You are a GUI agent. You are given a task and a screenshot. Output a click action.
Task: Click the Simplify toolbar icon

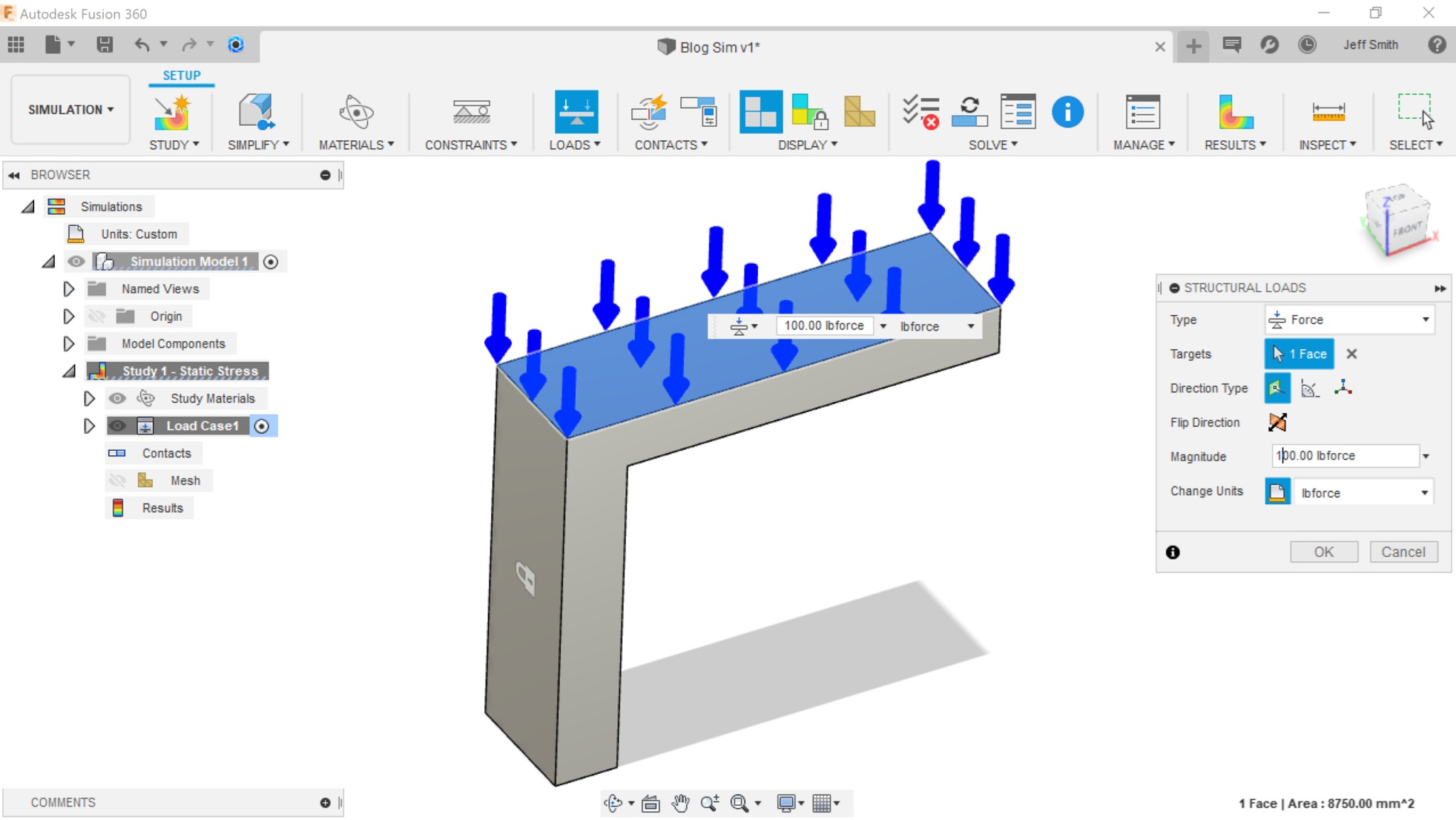click(257, 112)
